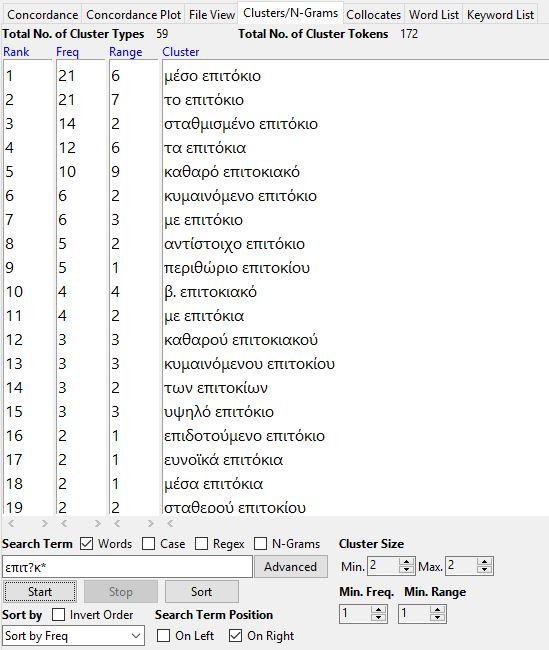Switch to the Keyword List tab
Viewport: 549px width, 650px height.
(500, 15)
